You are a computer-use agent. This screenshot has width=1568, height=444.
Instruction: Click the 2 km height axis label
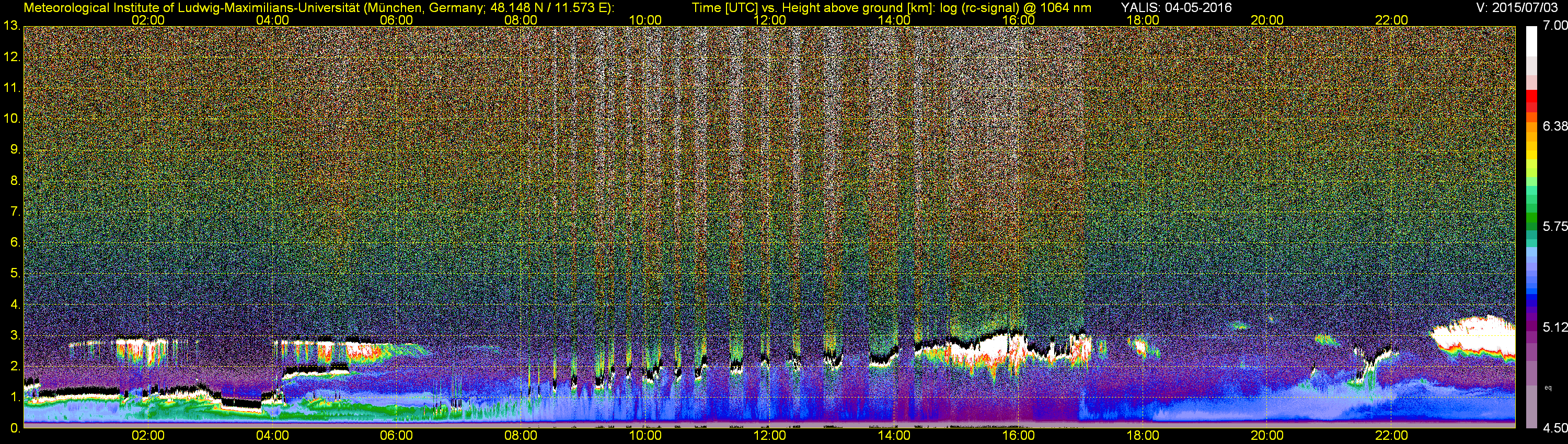[x=15, y=366]
